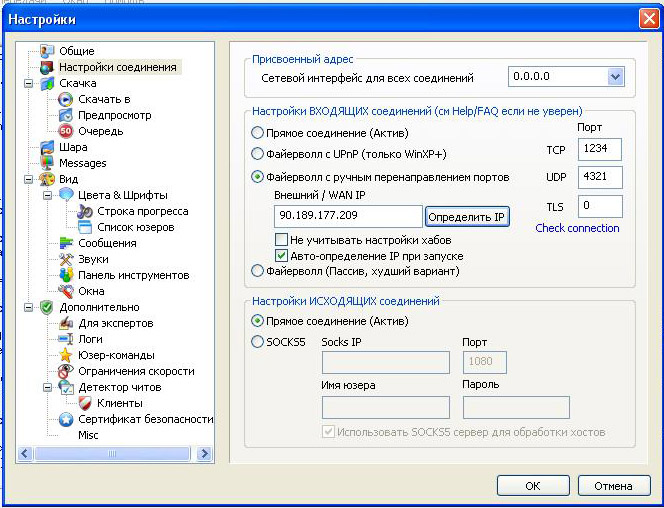Click the Панель инструментов icon

pos(66,275)
